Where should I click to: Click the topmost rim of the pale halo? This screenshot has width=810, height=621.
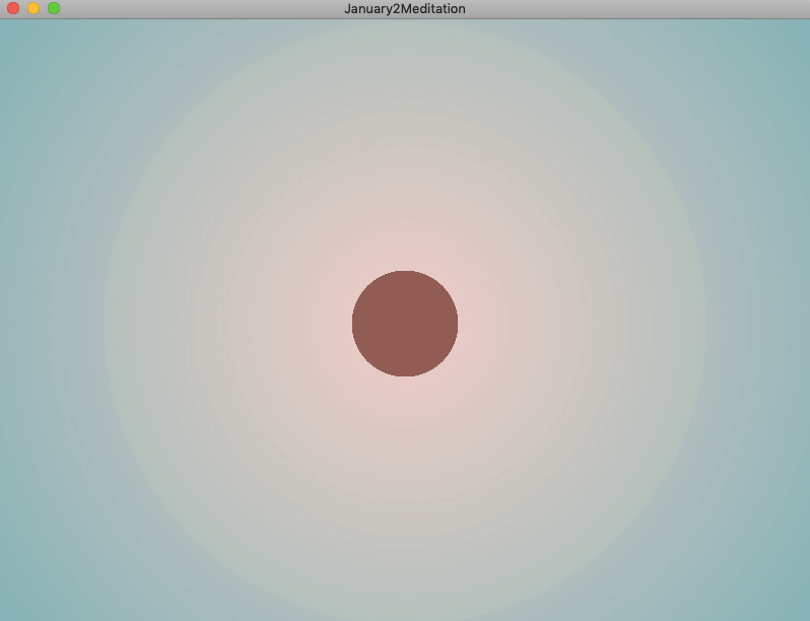405,23
